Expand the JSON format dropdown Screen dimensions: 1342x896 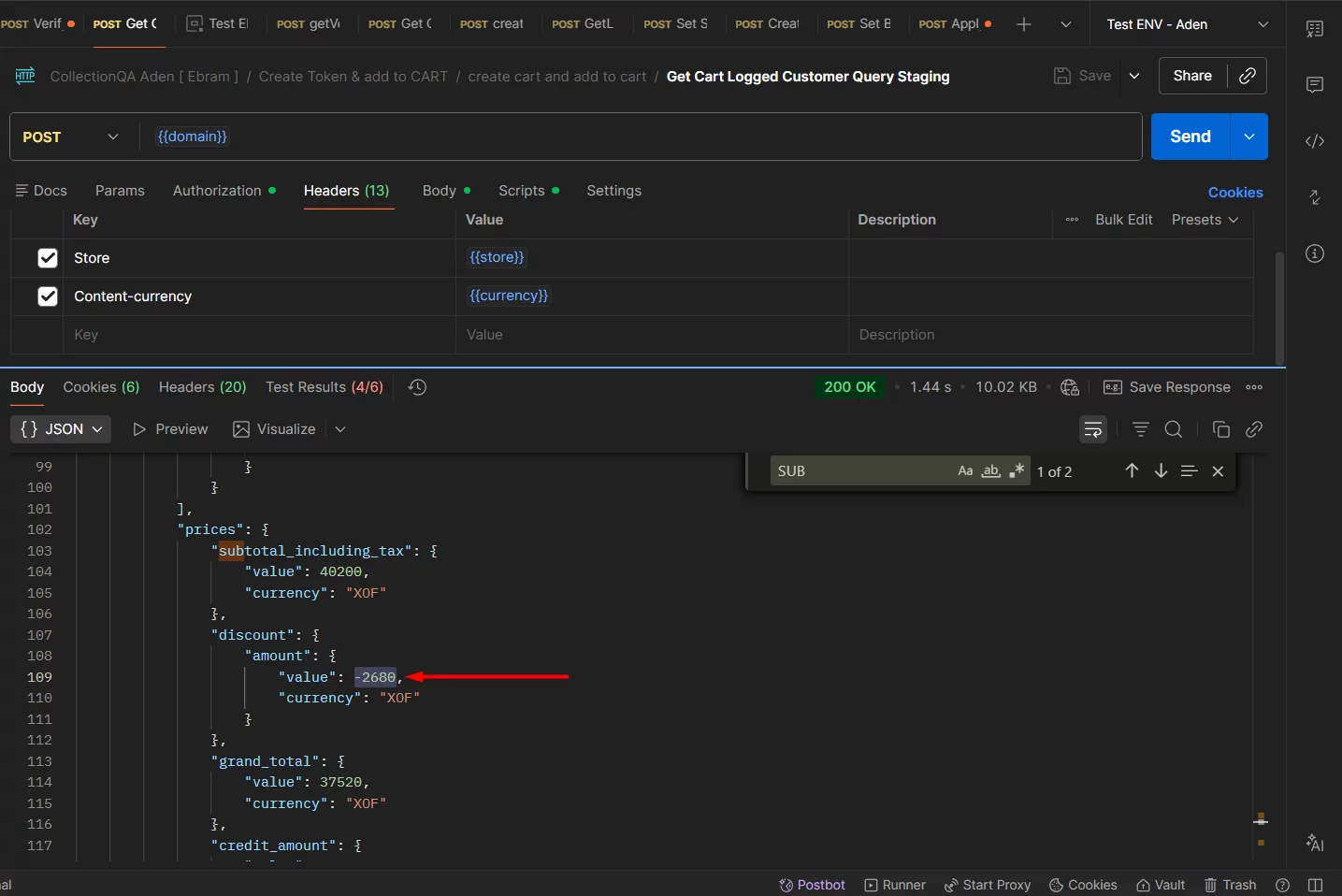tap(61, 429)
